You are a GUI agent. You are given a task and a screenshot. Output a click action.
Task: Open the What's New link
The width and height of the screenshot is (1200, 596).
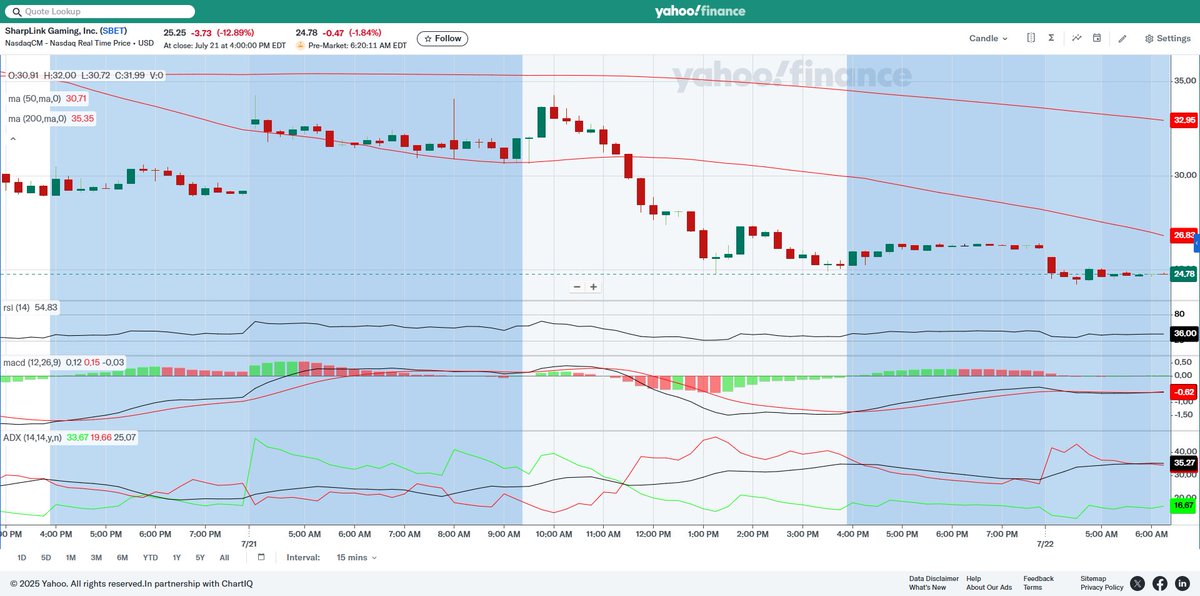pyautogui.click(x=928, y=588)
